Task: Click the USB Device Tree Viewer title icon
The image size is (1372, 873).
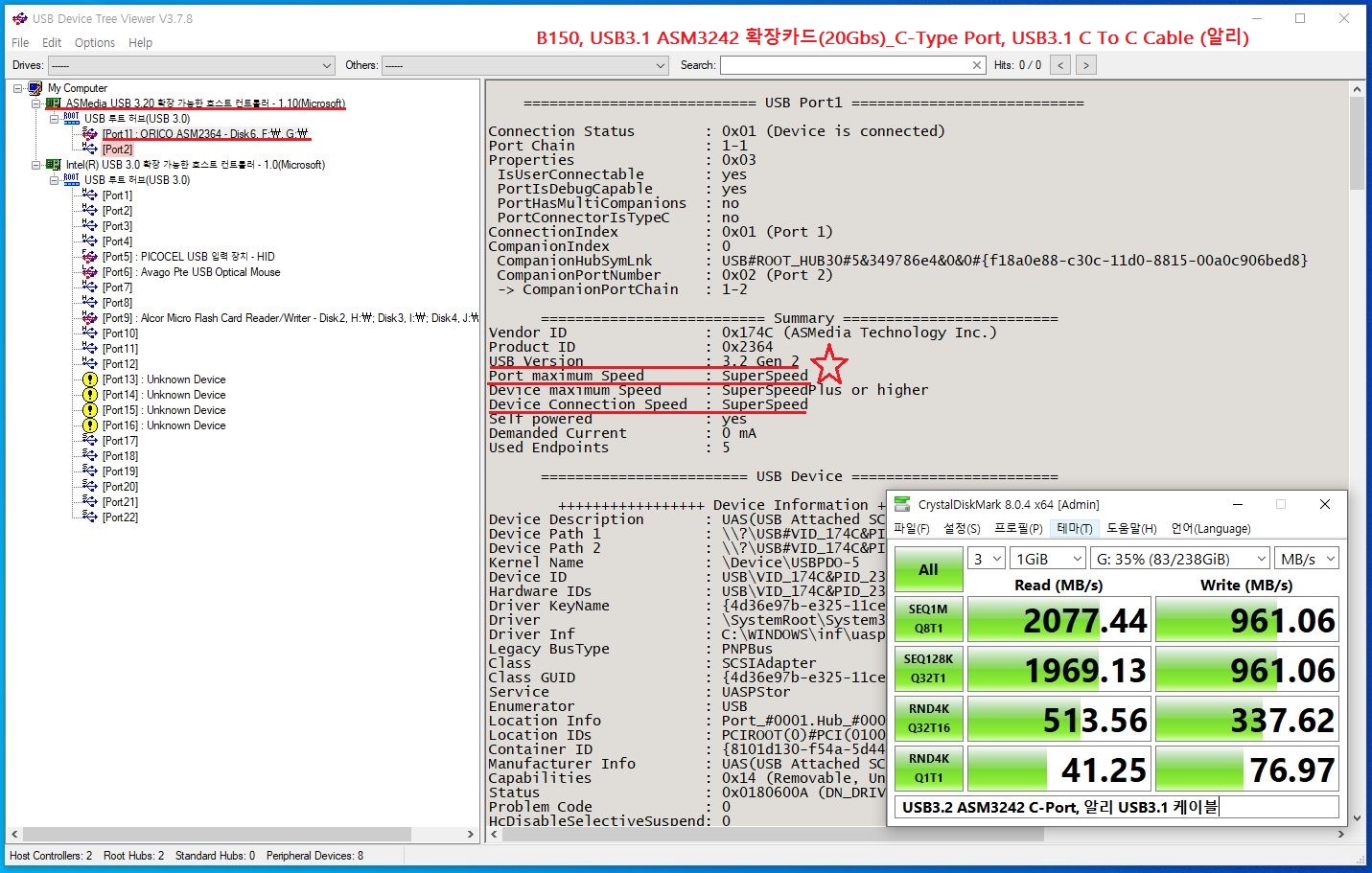Action: click(19, 18)
